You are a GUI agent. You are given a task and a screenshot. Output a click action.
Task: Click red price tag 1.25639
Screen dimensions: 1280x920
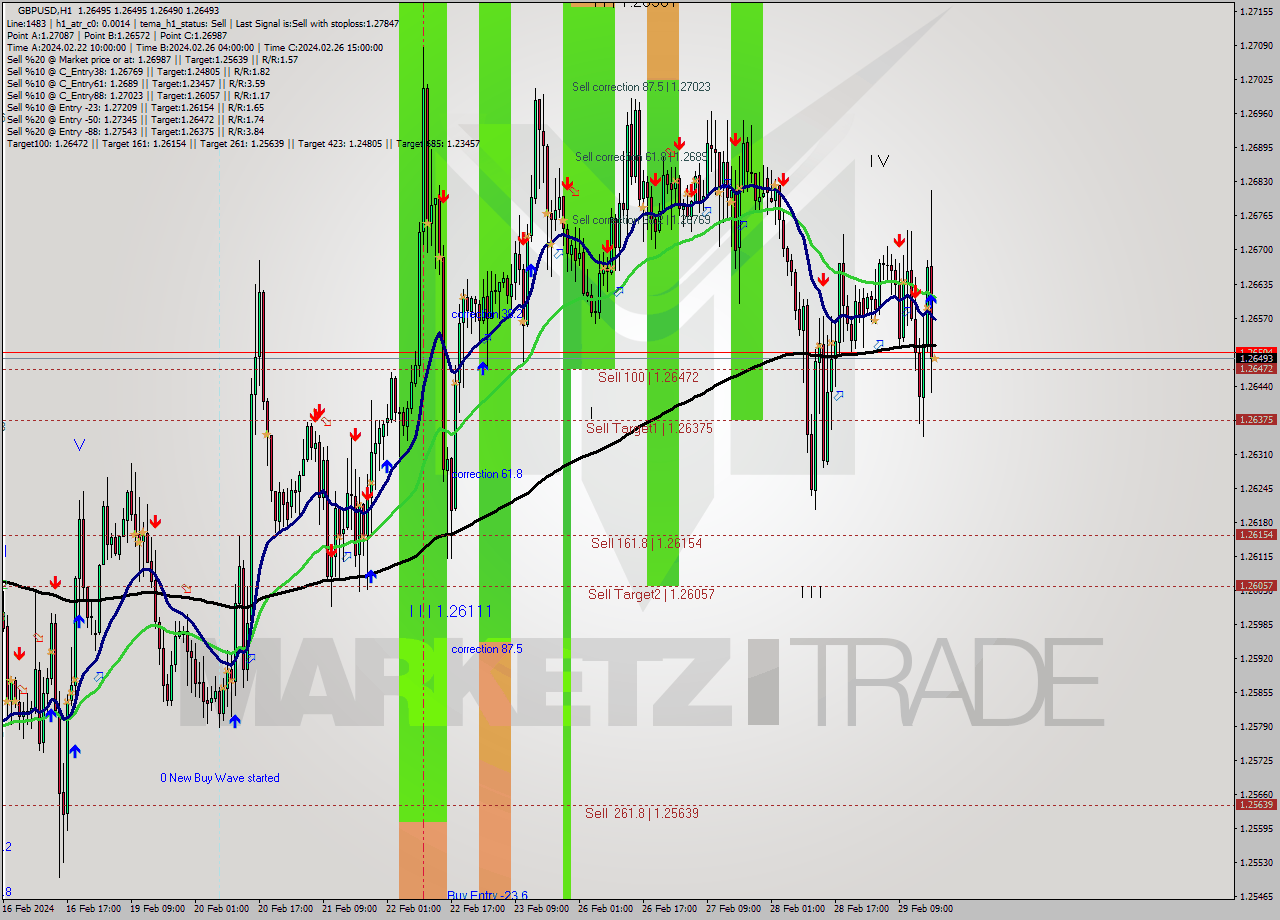(1256, 805)
